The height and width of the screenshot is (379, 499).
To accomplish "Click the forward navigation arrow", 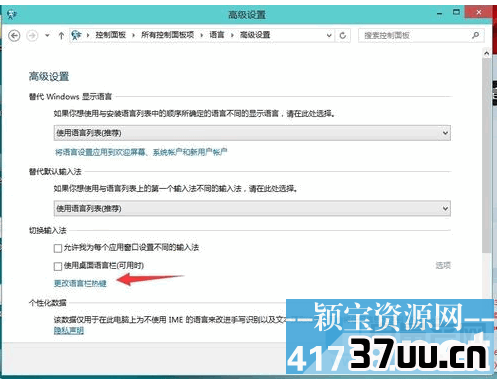I will click(32, 35).
